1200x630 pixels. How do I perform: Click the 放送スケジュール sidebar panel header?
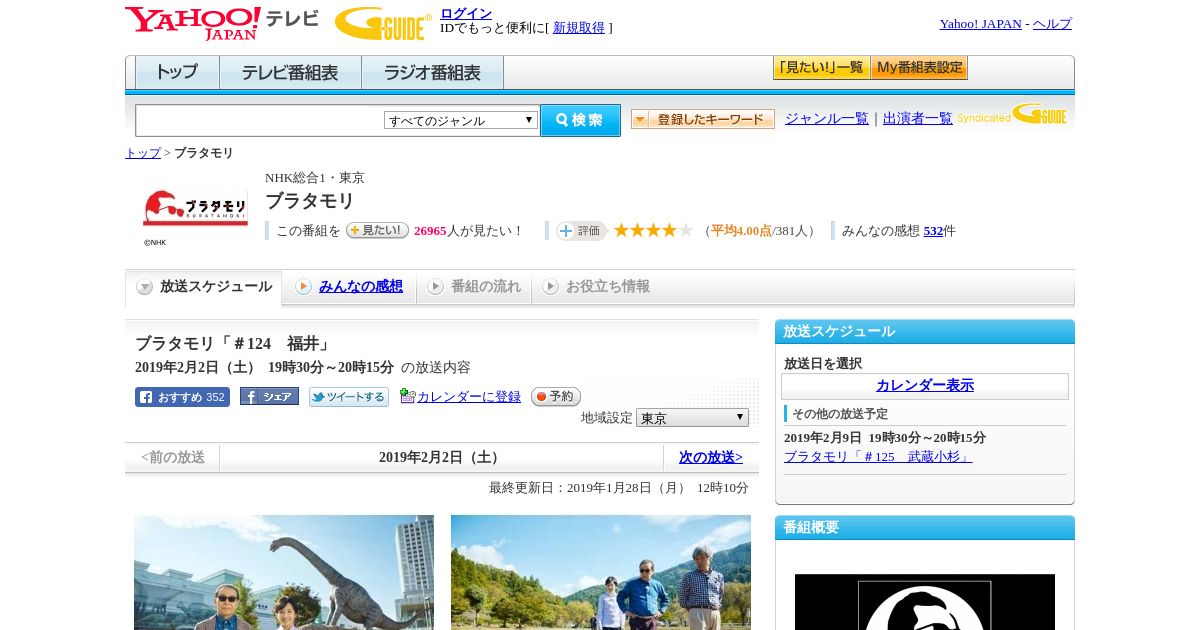(925, 332)
